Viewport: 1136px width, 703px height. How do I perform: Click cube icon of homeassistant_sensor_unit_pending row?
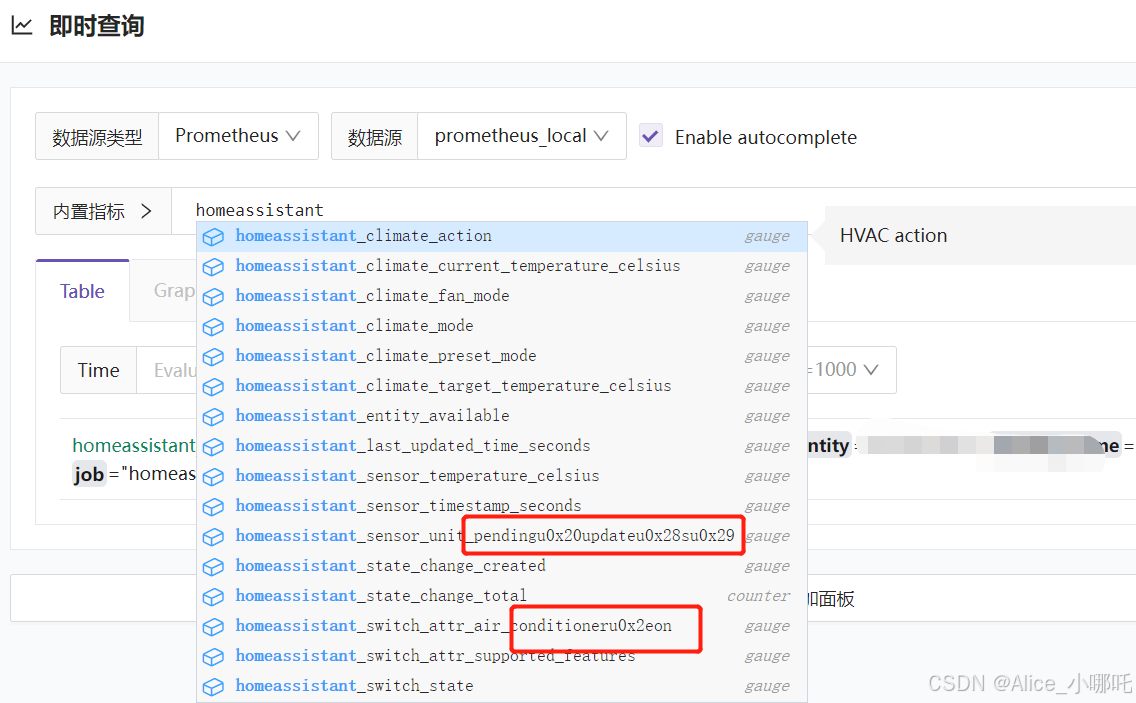213,536
